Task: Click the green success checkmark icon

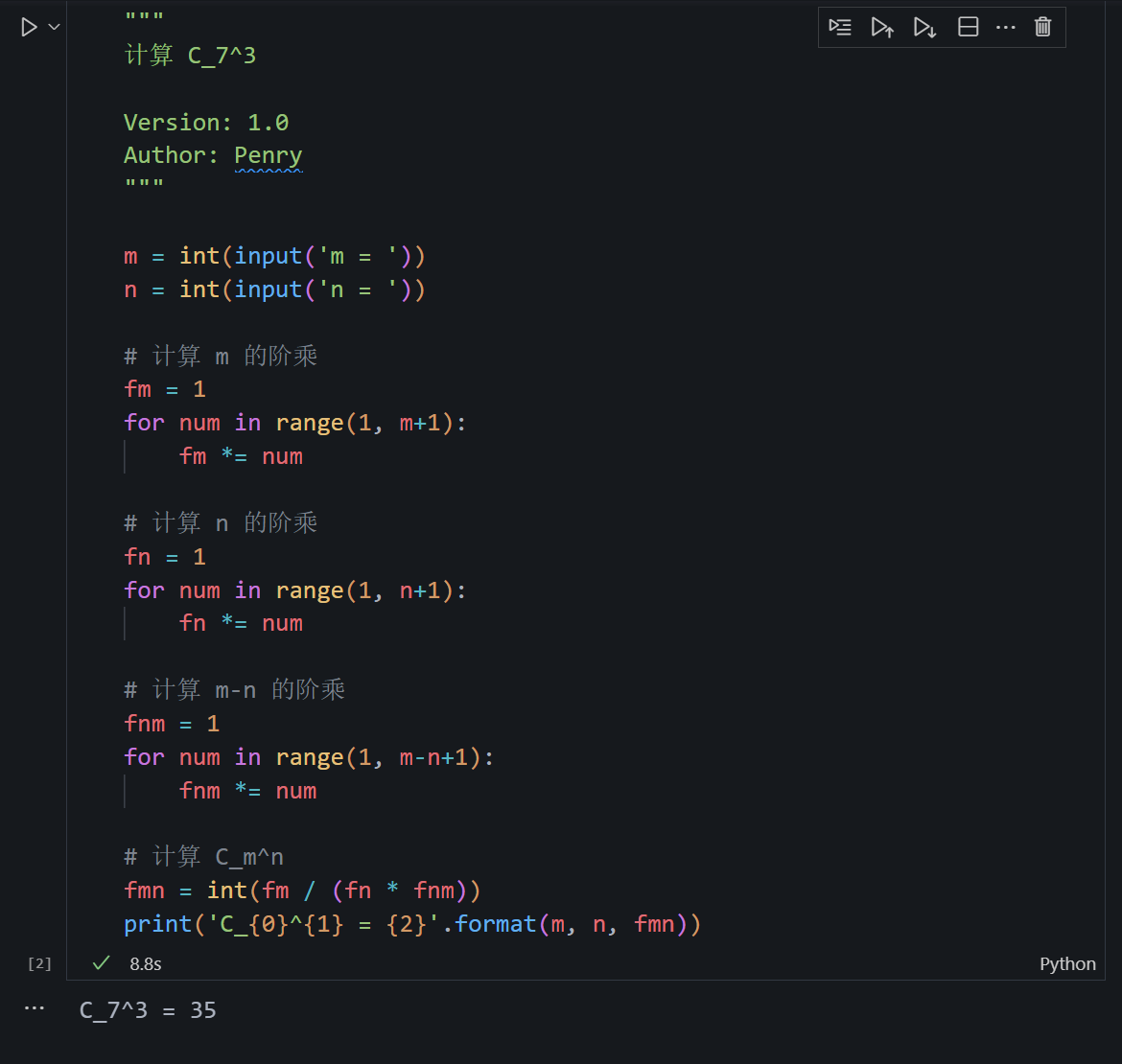Action: tap(99, 963)
